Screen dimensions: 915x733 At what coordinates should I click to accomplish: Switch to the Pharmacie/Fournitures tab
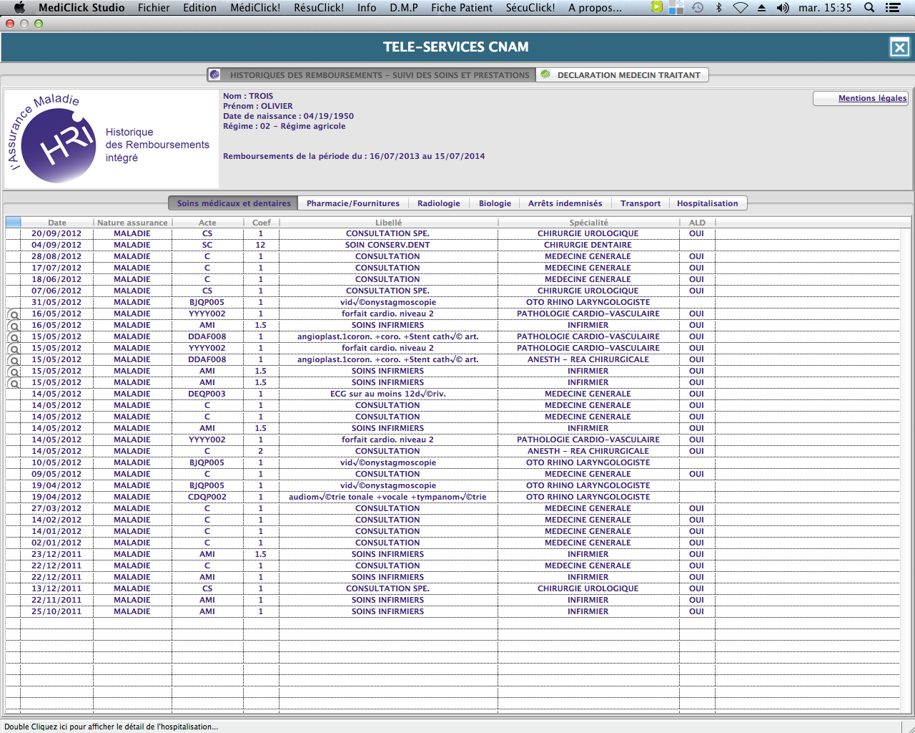pos(352,203)
